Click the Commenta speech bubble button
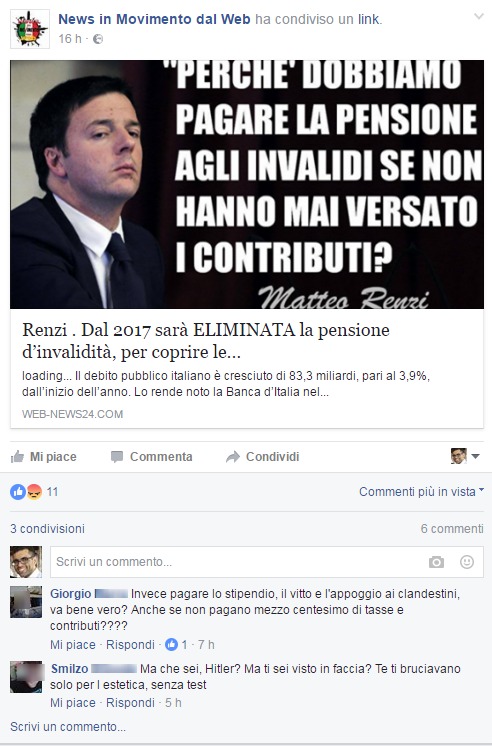Screen dimensions: 492x746 pos(151,457)
